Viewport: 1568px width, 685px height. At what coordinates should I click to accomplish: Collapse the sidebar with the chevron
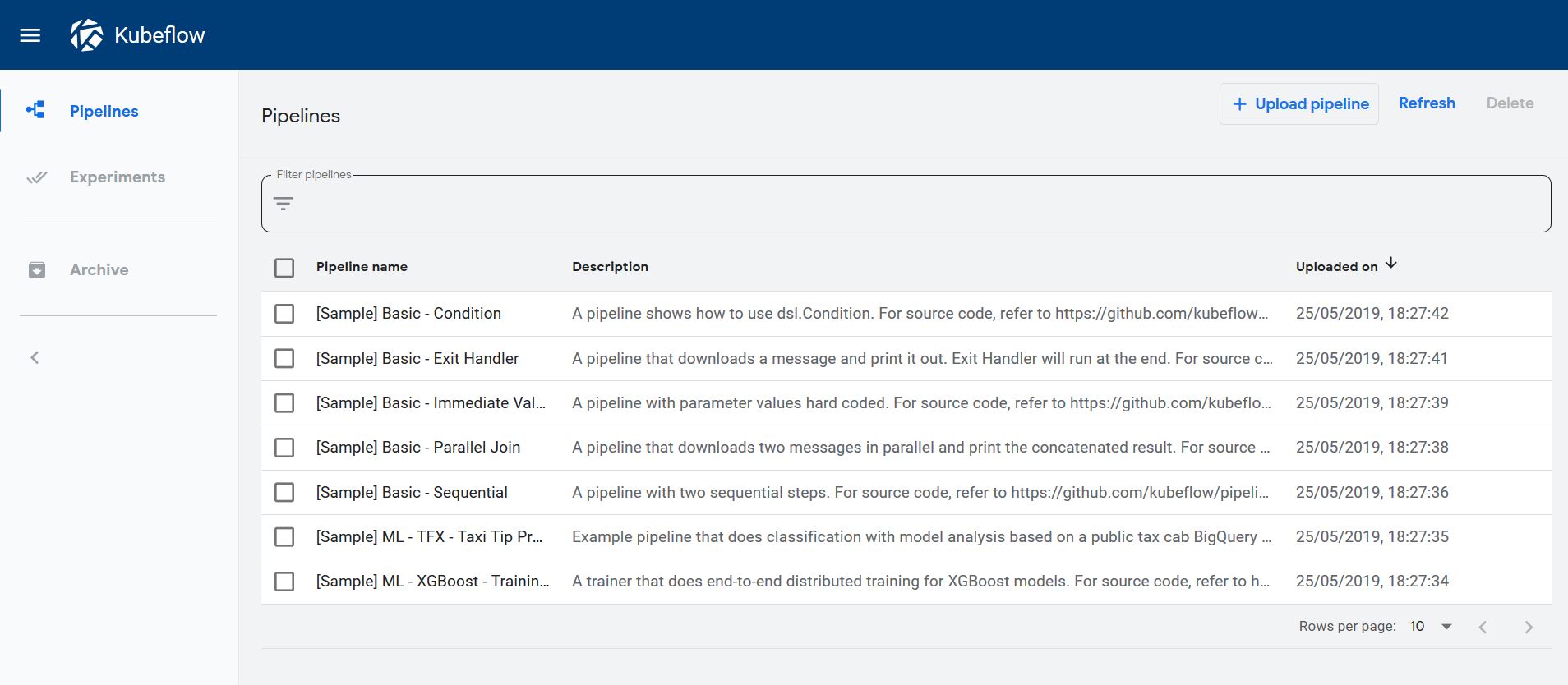[35, 357]
